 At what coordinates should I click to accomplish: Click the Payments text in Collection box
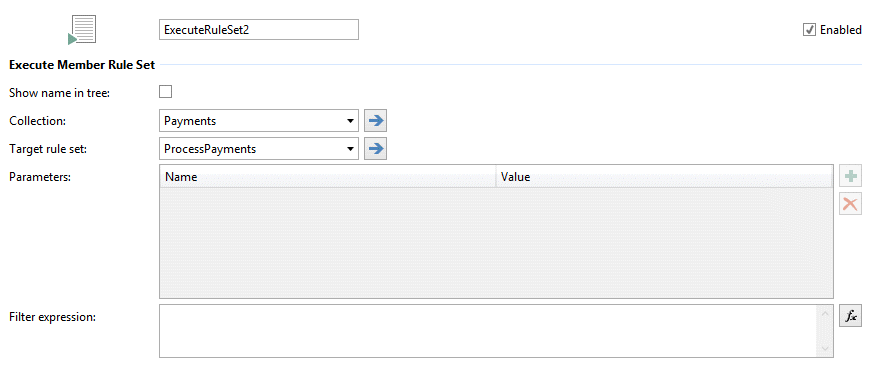pyautogui.click(x=190, y=121)
